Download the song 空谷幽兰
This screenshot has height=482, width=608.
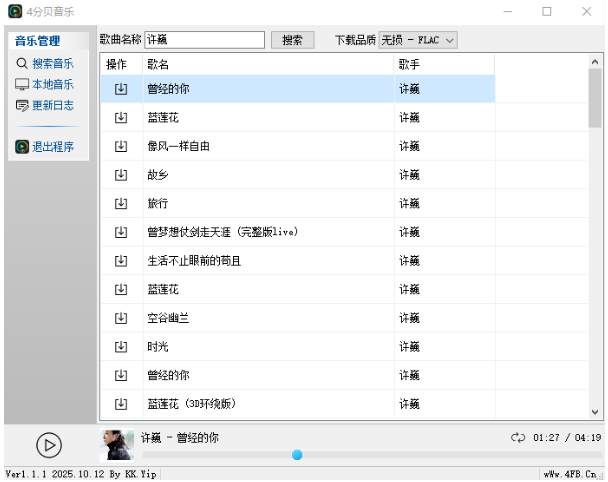[121, 318]
